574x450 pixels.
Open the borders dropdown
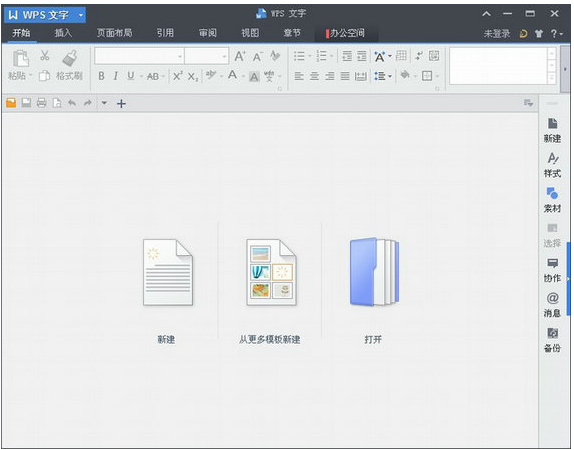coord(437,76)
